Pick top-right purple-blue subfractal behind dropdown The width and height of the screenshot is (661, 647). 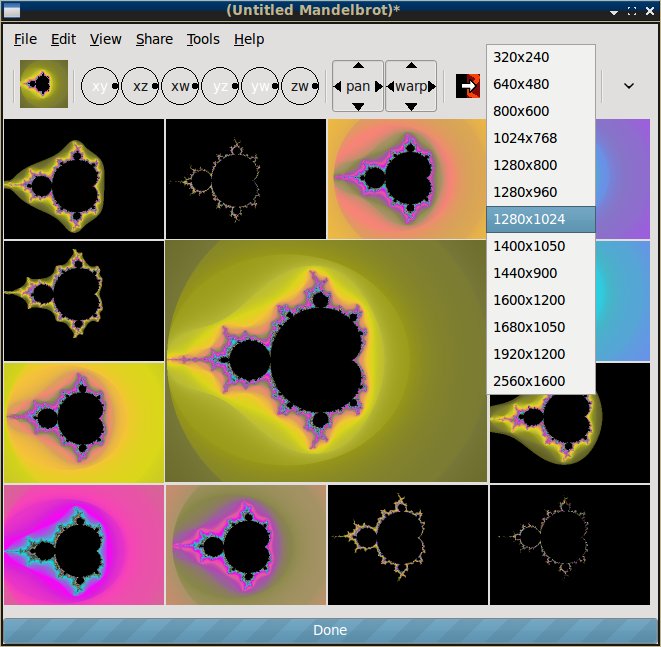[623, 179]
